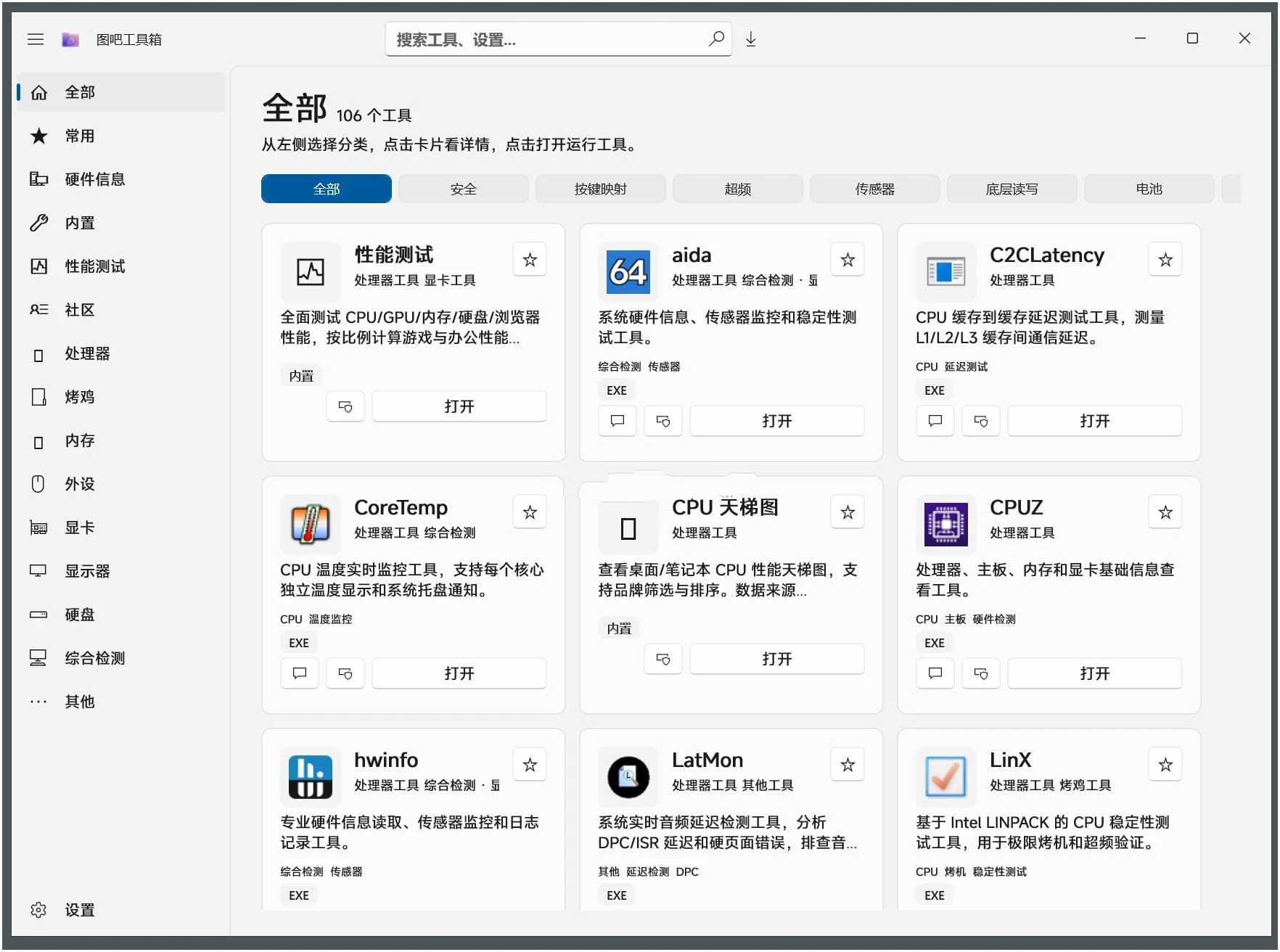Select the 按键映射 filter chip
The height and width of the screenshot is (952, 1280).
click(x=601, y=189)
